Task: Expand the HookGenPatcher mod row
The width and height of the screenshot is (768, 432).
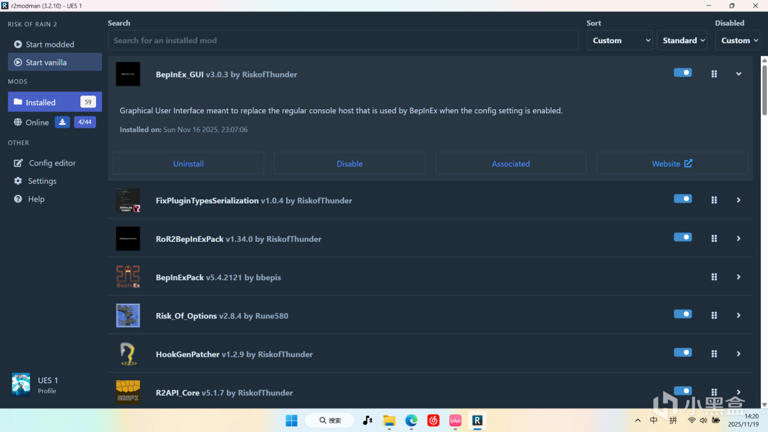Action: pyautogui.click(x=738, y=354)
